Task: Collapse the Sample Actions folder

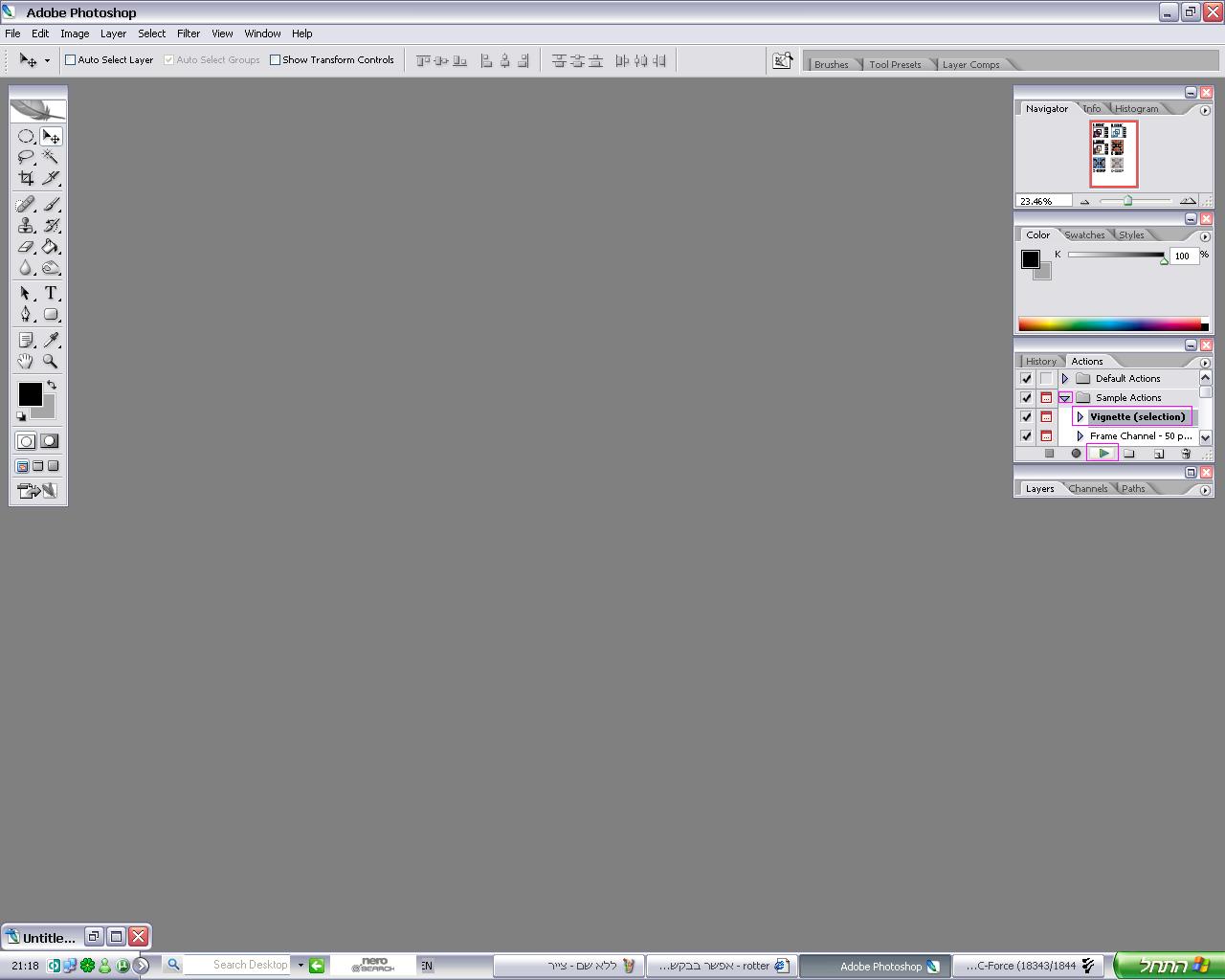Action: (x=1064, y=398)
